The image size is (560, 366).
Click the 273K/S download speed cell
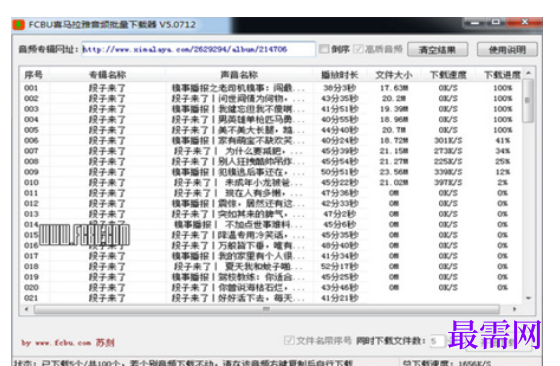click(x=448, y=151)
